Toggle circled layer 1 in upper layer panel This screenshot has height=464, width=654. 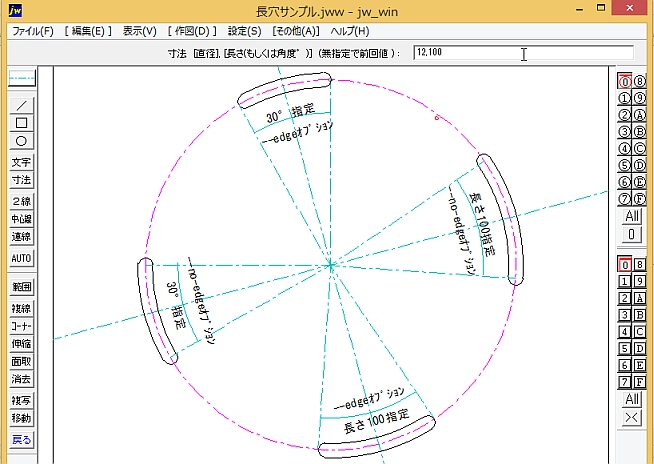[624, 98]
